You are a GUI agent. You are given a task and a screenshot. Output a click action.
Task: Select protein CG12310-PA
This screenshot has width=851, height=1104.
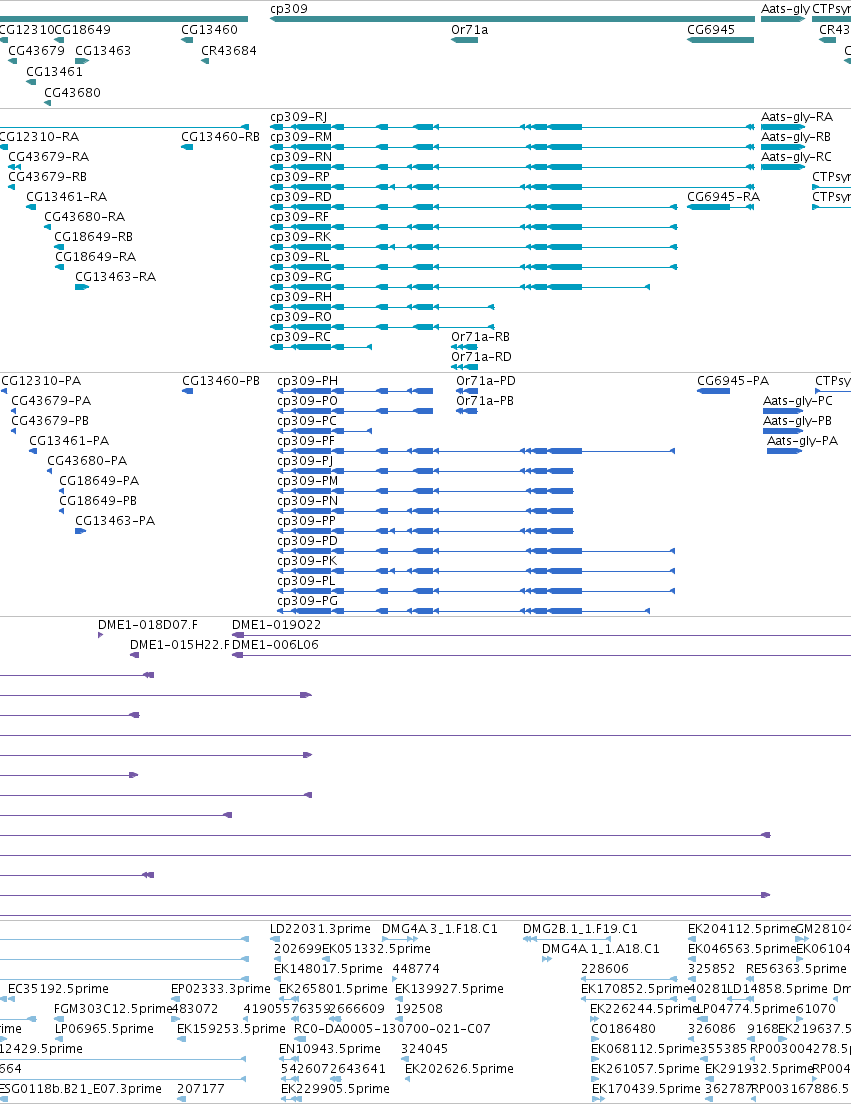41,381
